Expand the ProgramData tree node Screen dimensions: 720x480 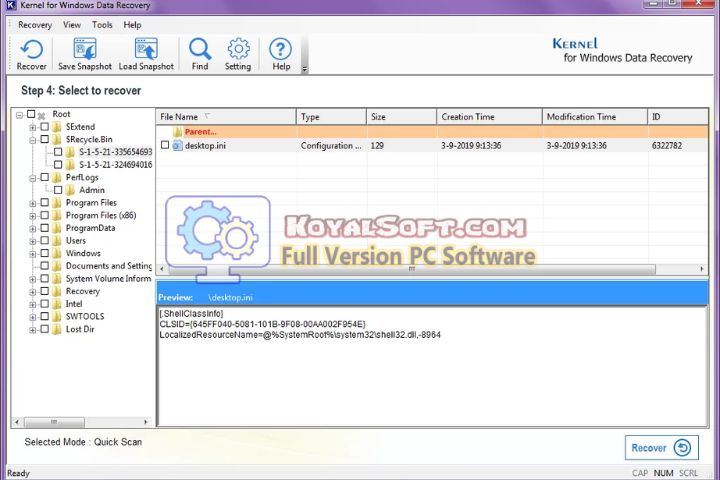(x=33, y=229)
